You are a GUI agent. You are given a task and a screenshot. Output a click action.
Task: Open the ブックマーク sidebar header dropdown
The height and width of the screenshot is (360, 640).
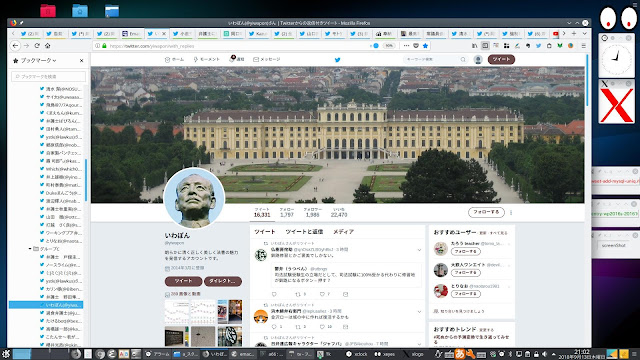pyautogui.click(x=38, y=60)
